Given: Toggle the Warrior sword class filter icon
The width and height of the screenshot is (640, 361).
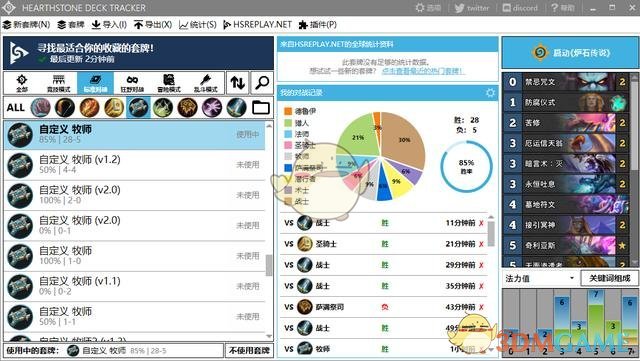Looking at the screenshot, I should 236,108.
